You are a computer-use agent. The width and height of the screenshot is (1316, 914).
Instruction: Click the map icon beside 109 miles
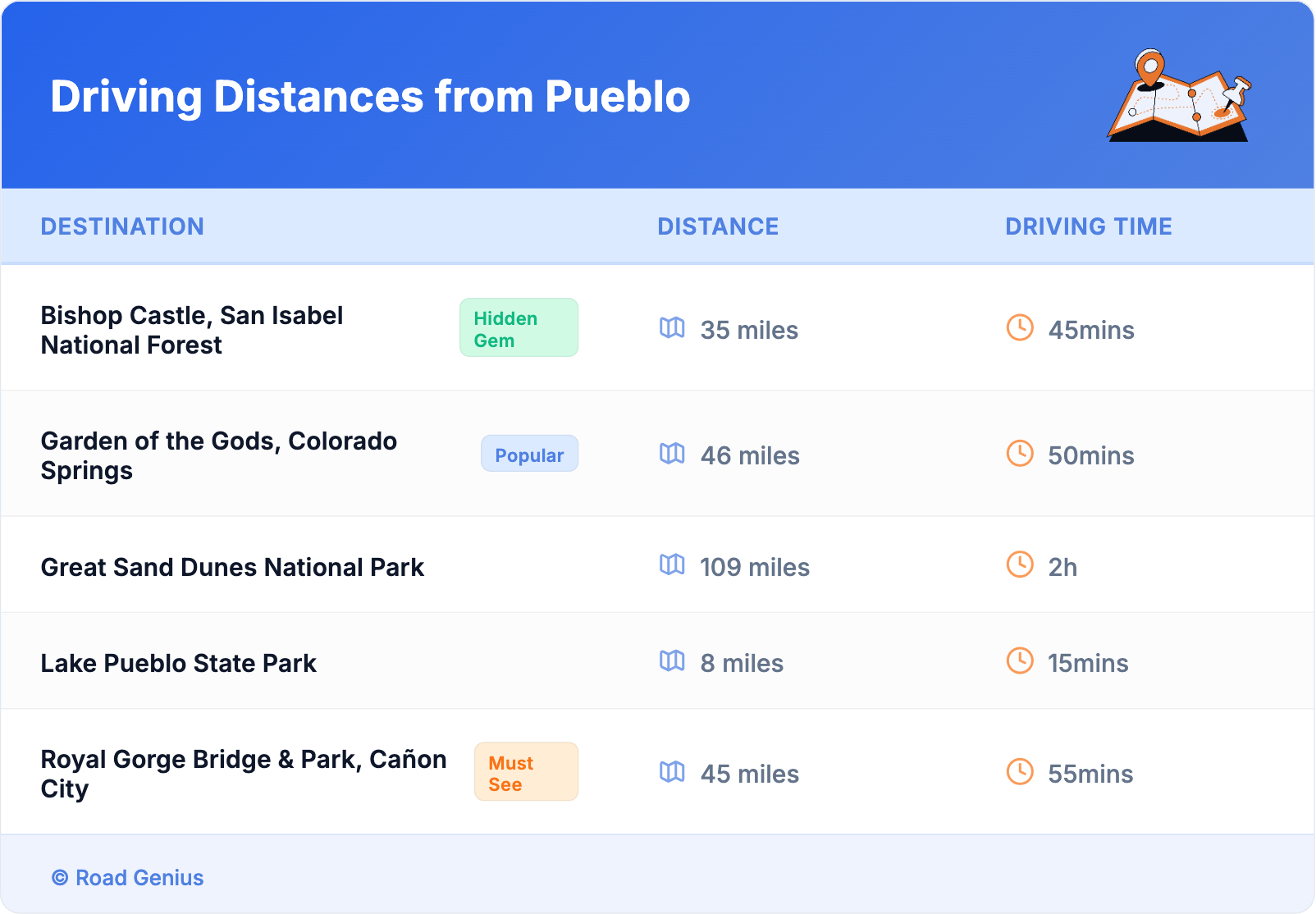coord(672,565)
